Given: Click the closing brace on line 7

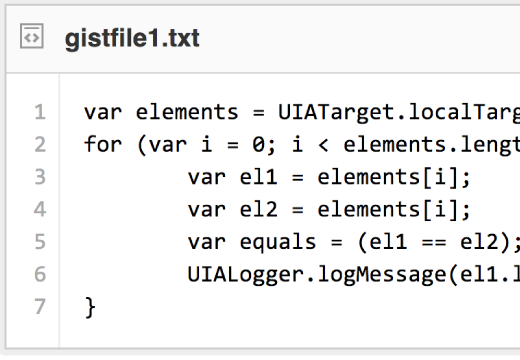Looking at the screenshot, I should coord(90,307).
